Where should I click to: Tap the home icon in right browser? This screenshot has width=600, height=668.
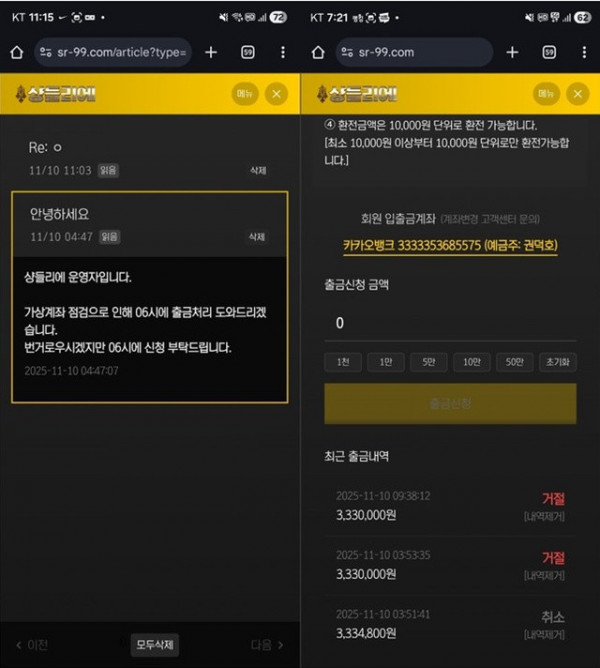[x=317, y=52]
